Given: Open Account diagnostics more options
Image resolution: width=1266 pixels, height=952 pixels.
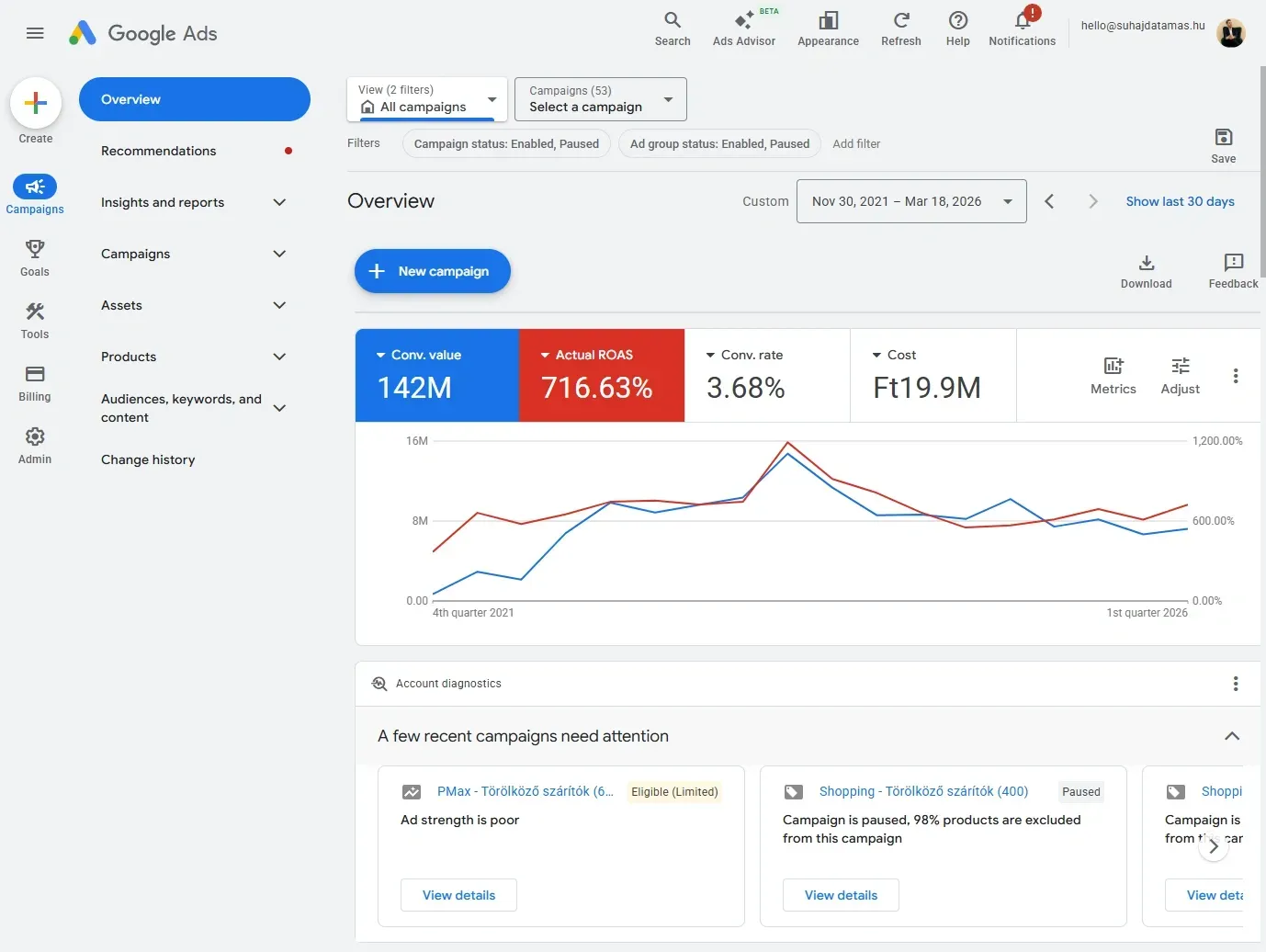Looking at the screenshot, I should (x=1236, y=684).
